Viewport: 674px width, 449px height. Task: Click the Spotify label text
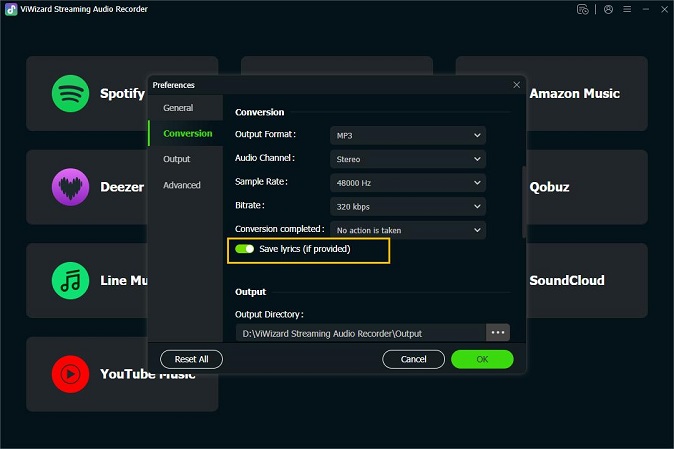tap(122, 93)
